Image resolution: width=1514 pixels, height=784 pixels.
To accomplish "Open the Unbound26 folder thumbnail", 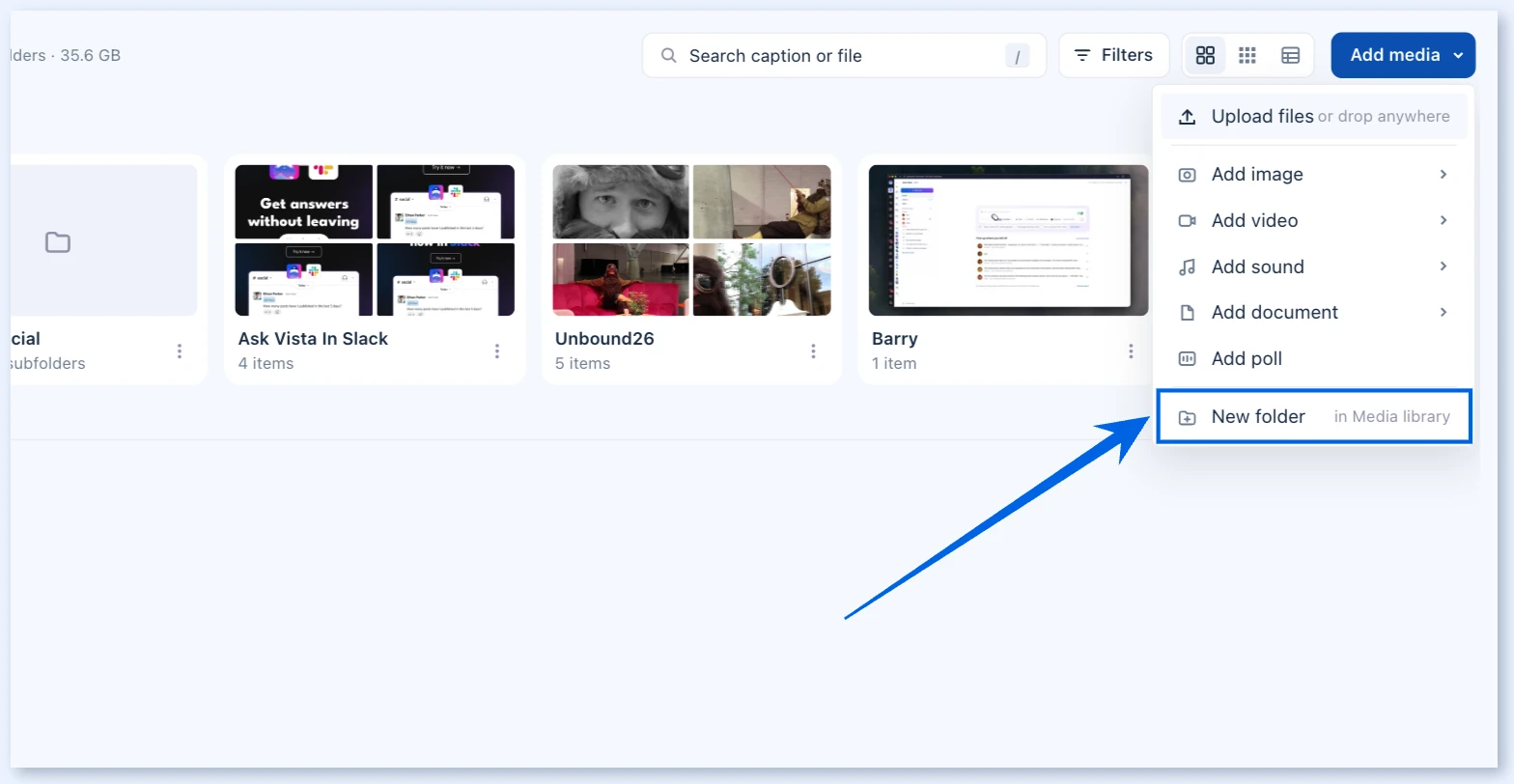I will (691, 240).
